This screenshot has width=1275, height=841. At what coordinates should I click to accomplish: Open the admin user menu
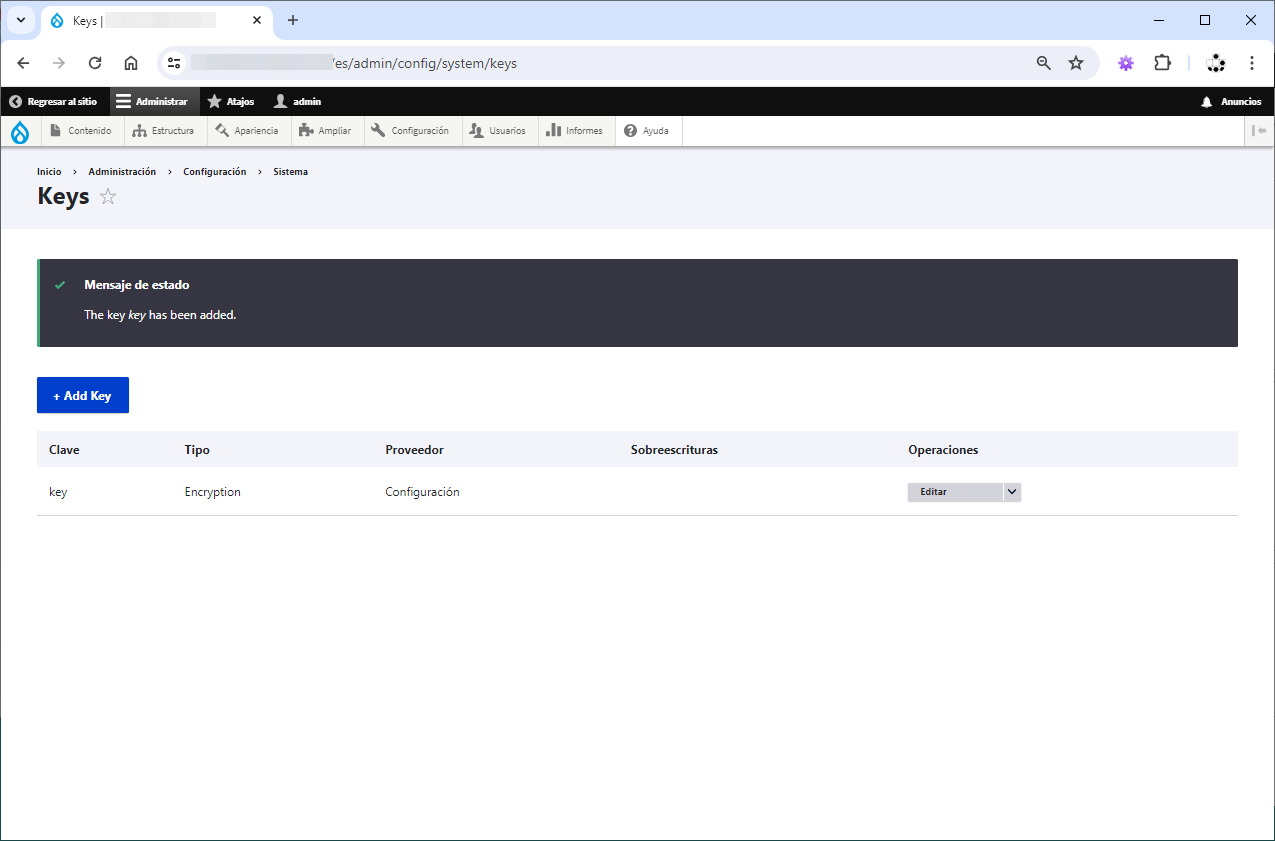[298, 102]
